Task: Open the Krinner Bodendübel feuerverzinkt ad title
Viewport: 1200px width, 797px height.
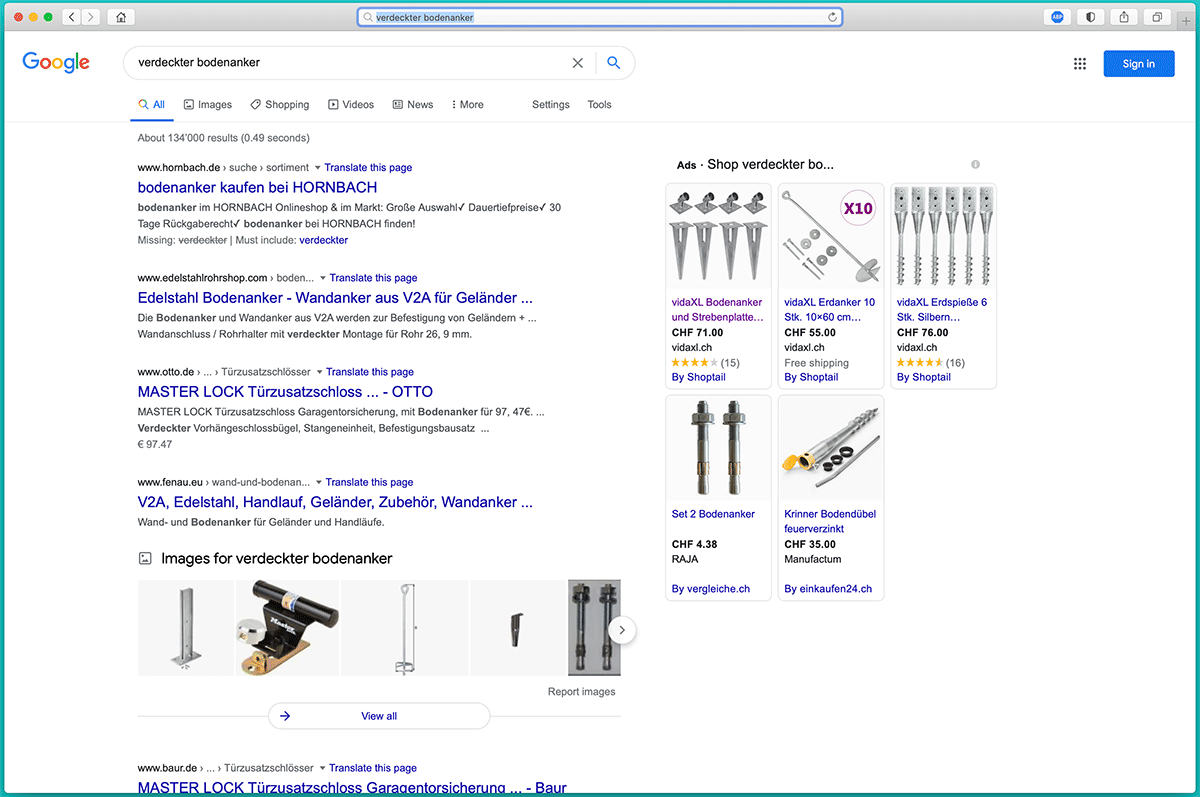Action: pyautogui.click(x=831, y=522)
